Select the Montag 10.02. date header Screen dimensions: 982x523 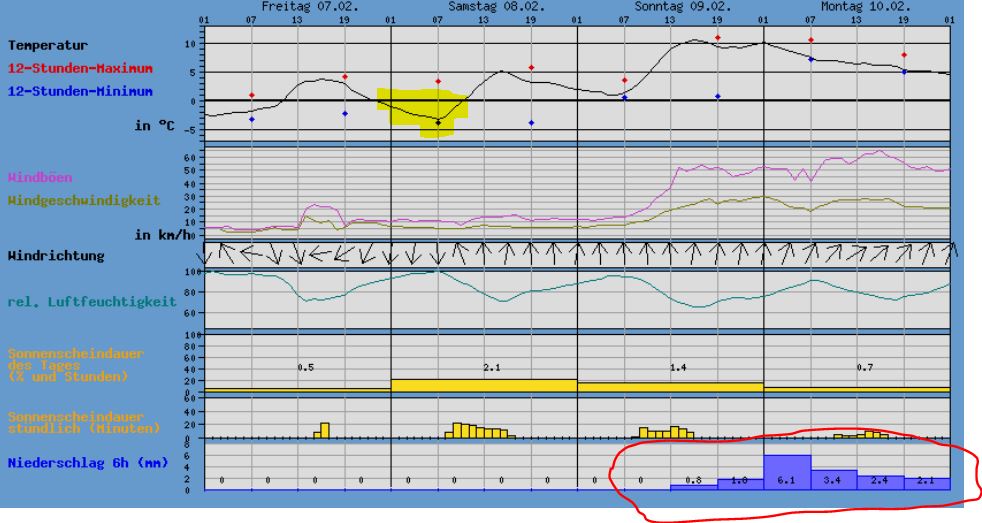[856, 6]
